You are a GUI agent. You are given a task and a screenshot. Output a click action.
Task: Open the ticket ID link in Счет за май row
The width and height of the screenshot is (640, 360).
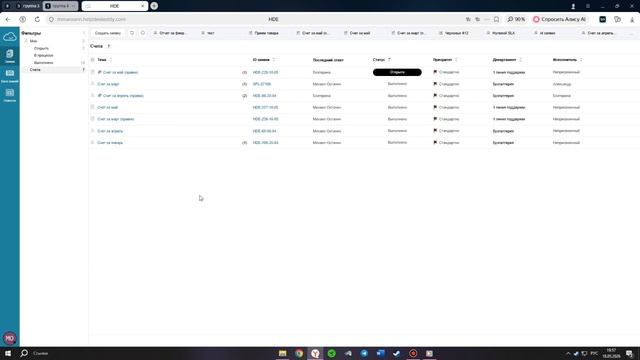pos(265,107)
